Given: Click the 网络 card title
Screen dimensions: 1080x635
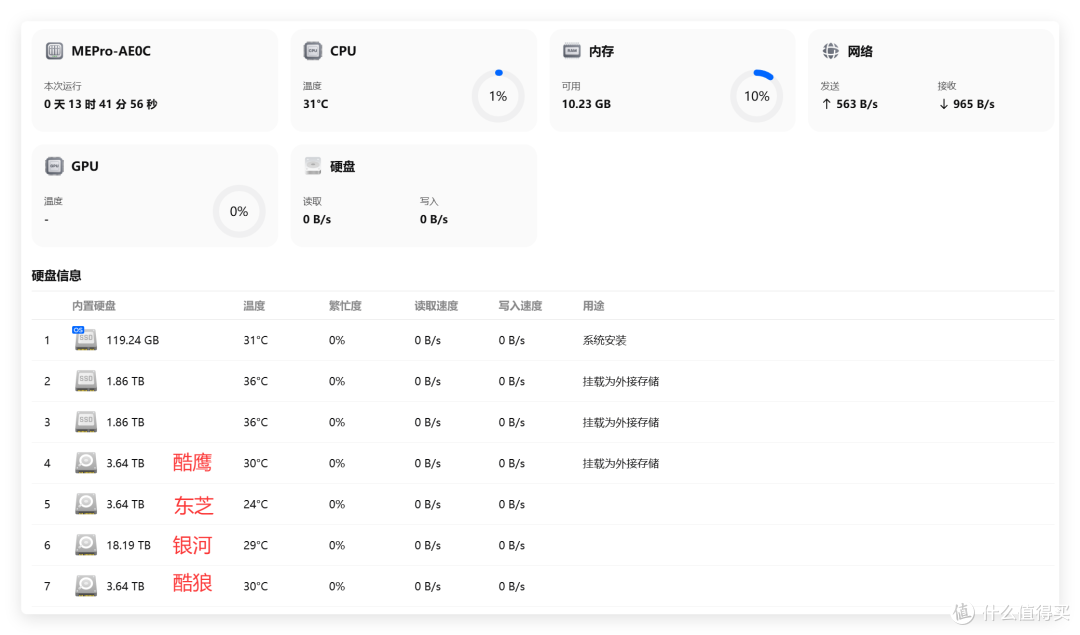Looking at the screenshot, I should [x=860, y=51].
